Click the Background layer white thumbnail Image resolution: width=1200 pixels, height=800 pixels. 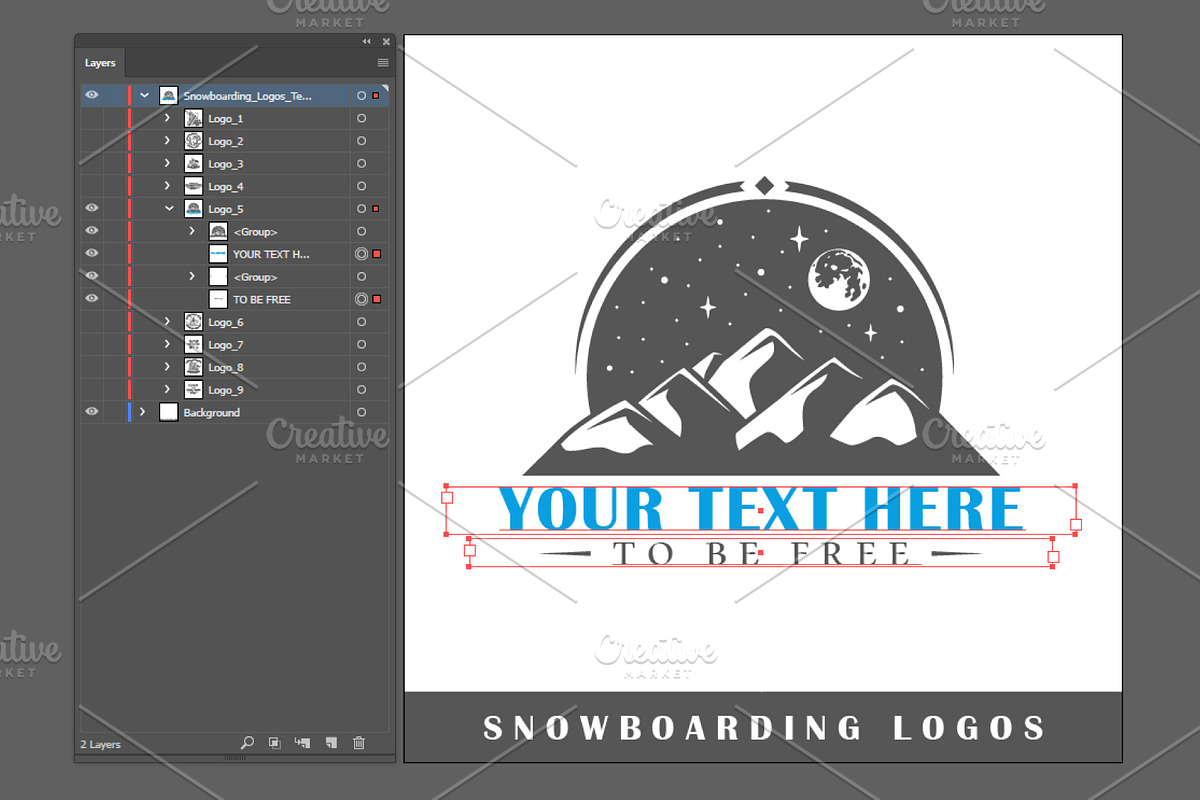tap(169, 412)
